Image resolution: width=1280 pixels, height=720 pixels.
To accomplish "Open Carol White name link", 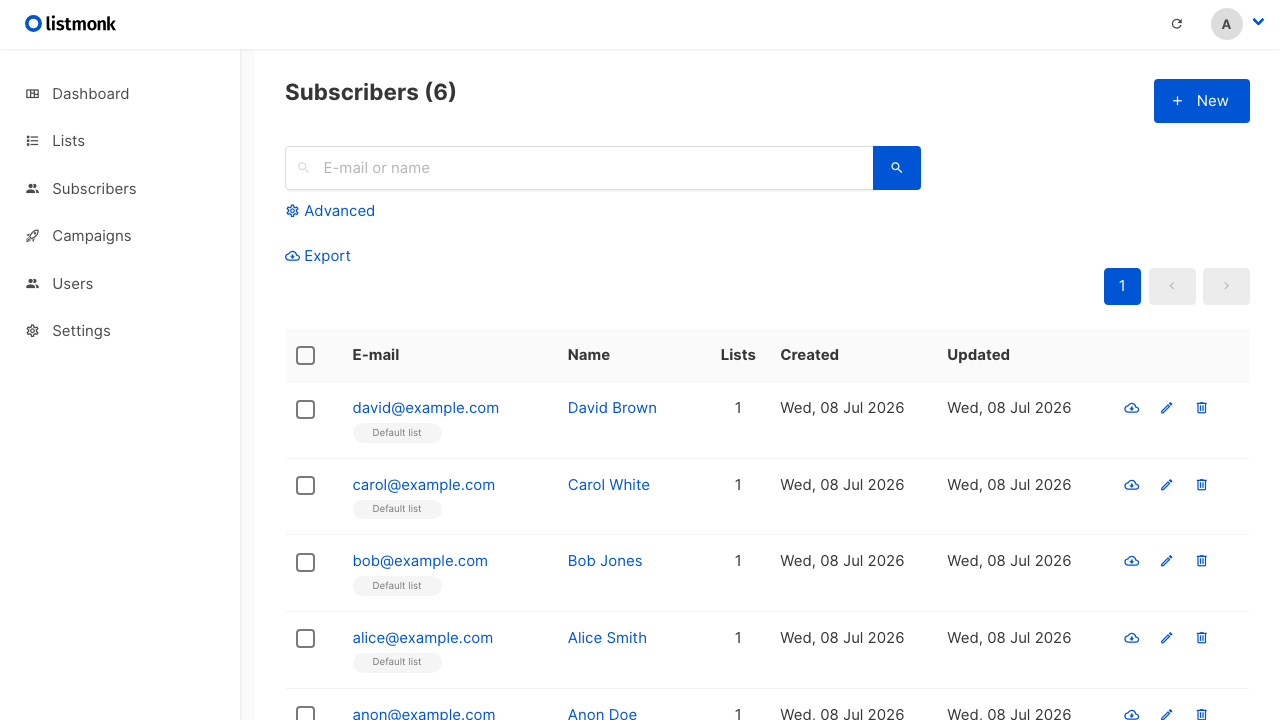I will 609,485.
